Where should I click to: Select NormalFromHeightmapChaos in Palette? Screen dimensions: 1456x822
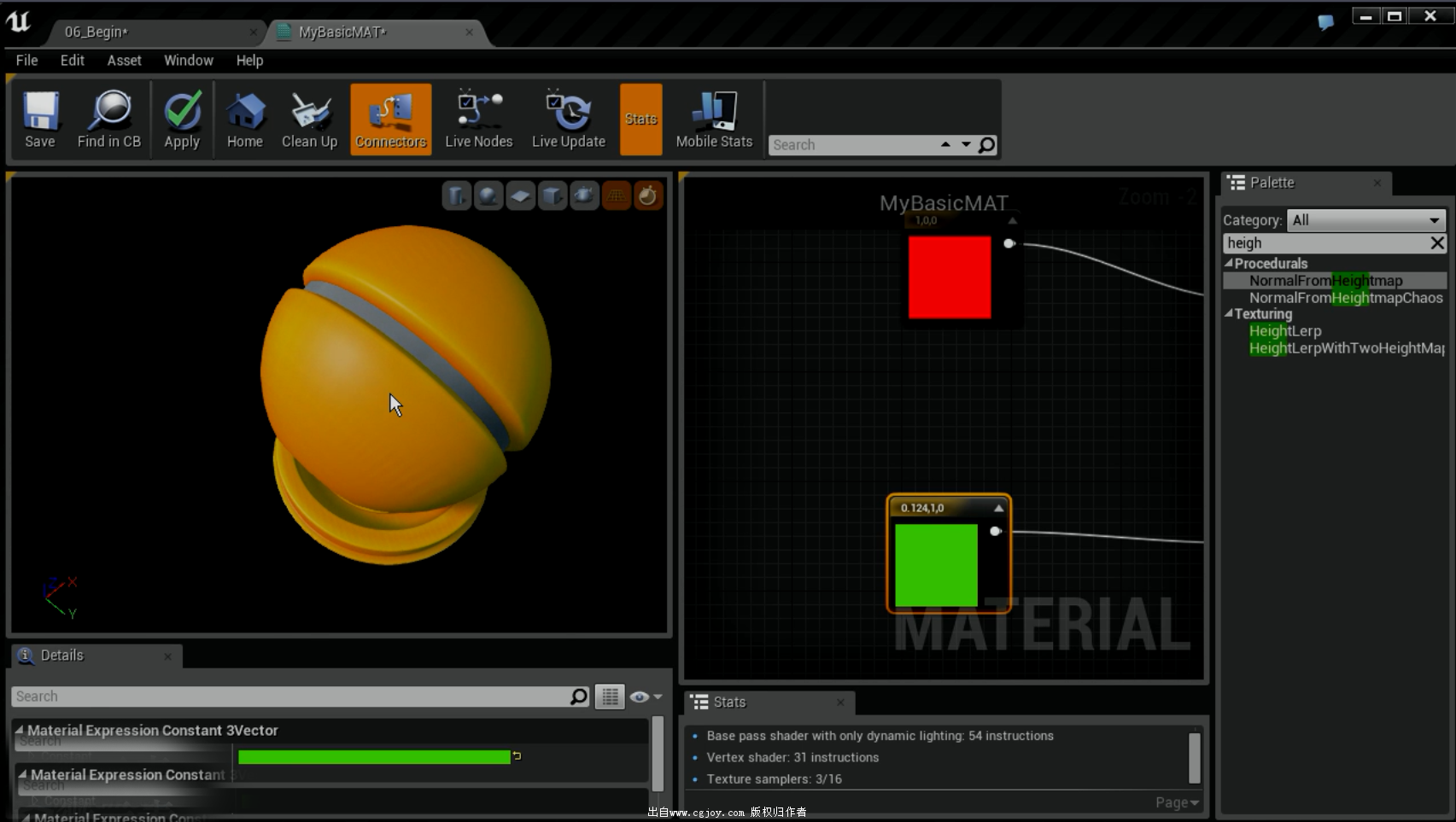(x=1346, y=298)
